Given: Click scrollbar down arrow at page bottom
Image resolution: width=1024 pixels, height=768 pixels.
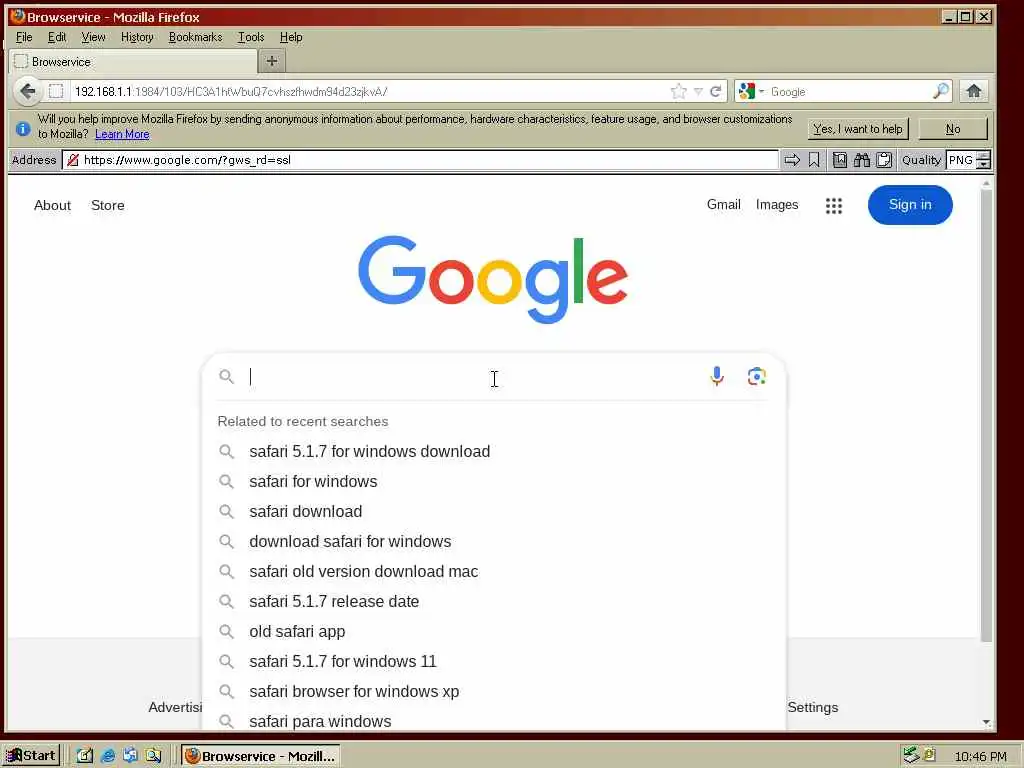Looking at the screenshot, I should [x=986, y=723].
